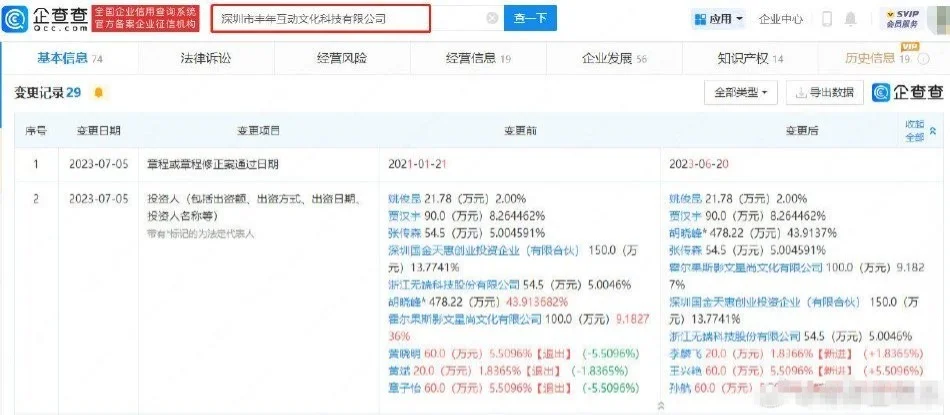Click the 变更项目 column header

coord(258,130)
